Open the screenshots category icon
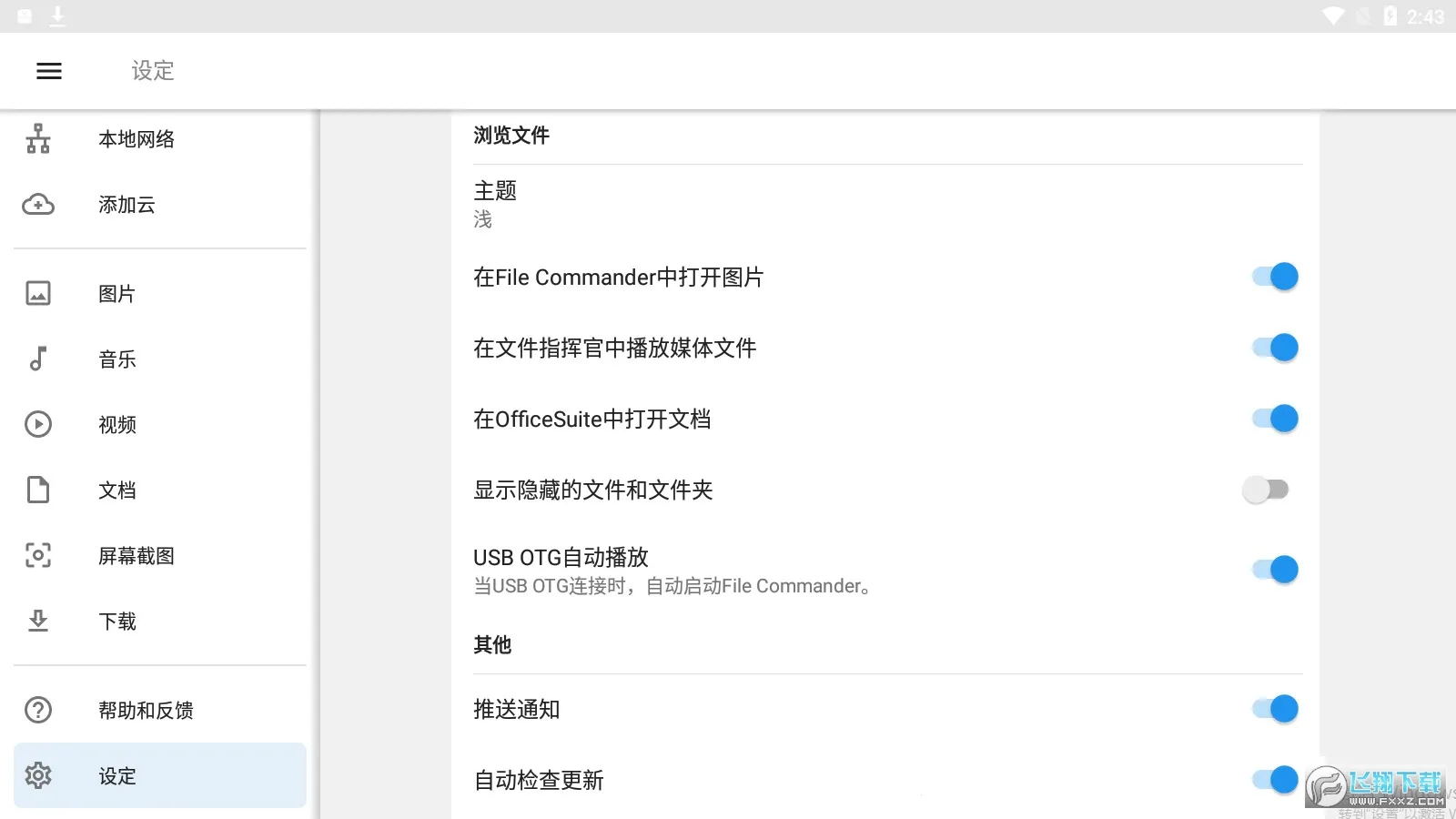1456x819 pixels. pyautogui.click(x=38, y=555)
